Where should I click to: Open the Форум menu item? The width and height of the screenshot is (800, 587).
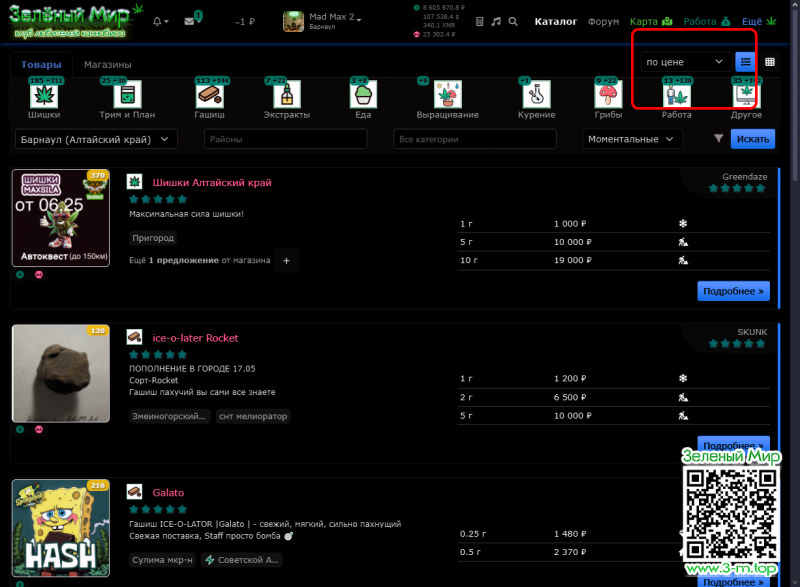(x=603, y=21)
